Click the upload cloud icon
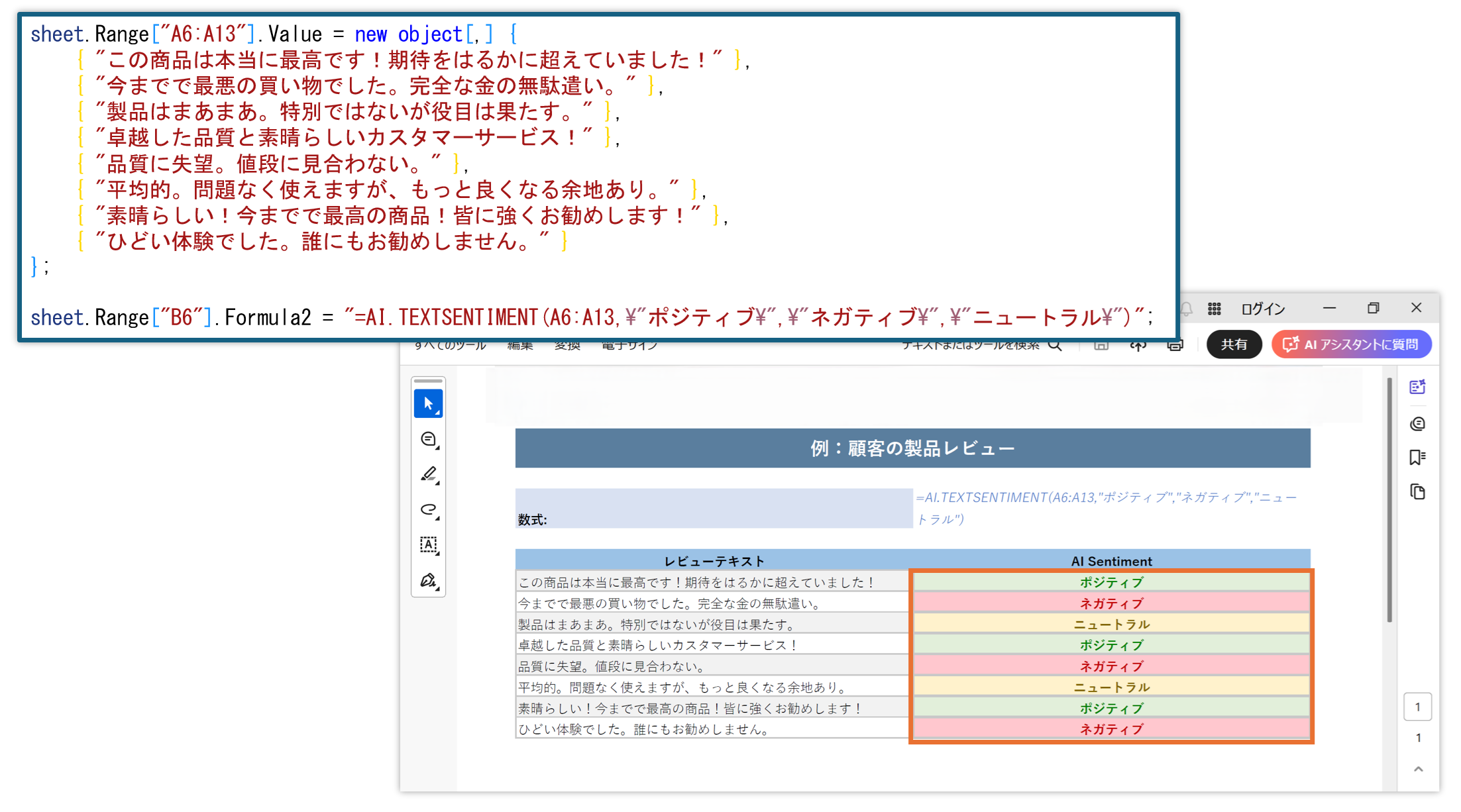 1138,346
